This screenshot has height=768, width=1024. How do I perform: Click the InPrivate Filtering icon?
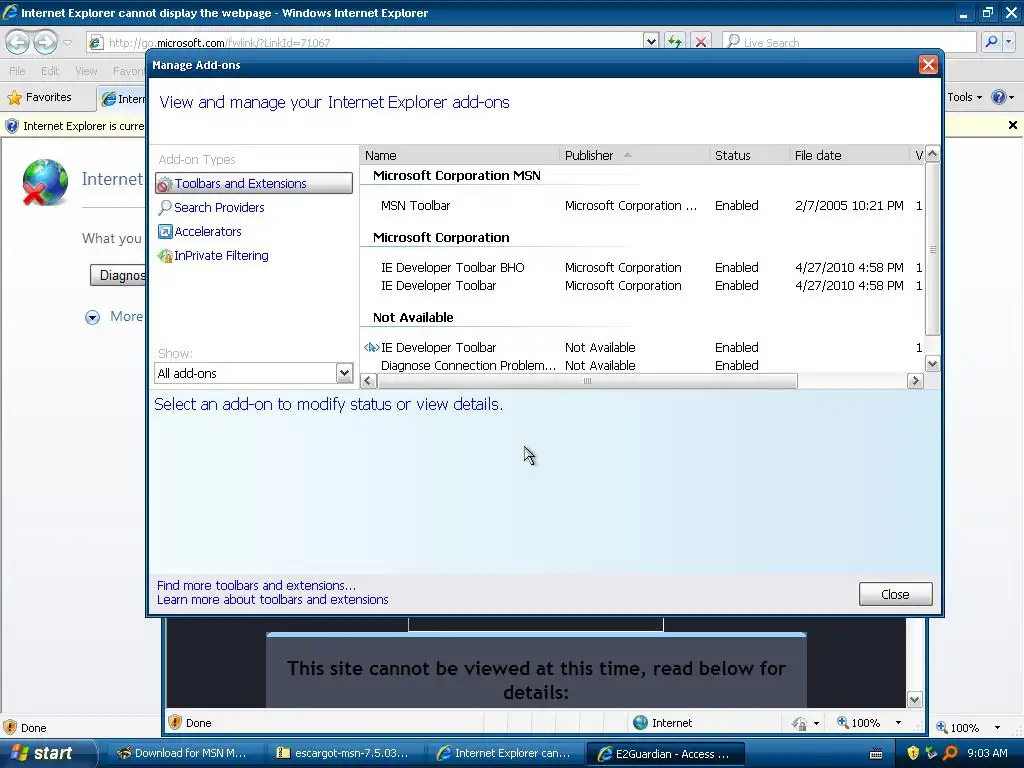click(x=165, y=256)
